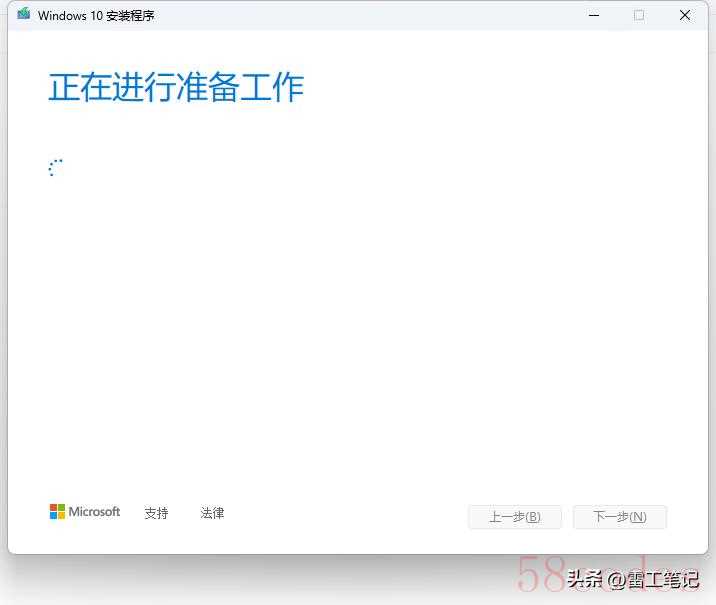Image resolution: width=716 pixels, height=605 pixels.
Task: Click the 正在进行准备工作 heading text
Action: tap(176, 87)
